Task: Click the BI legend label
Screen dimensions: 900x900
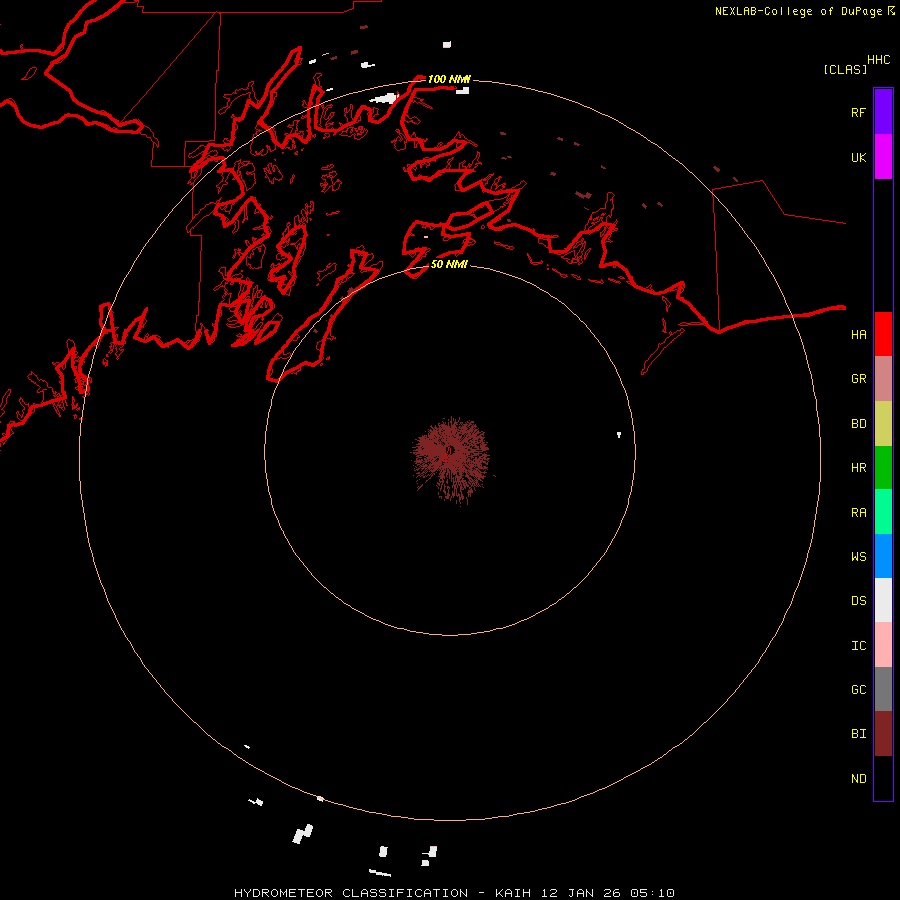Action: [x=858, y=734]
